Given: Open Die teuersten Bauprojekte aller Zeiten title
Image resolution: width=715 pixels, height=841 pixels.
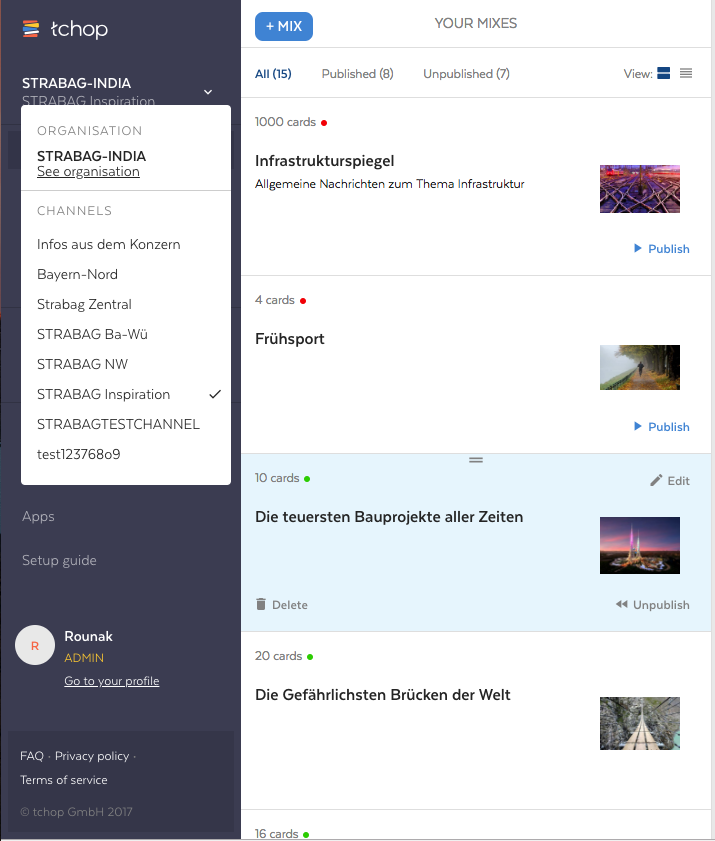Looking at the screenshot, I should (x=389, y=517).
